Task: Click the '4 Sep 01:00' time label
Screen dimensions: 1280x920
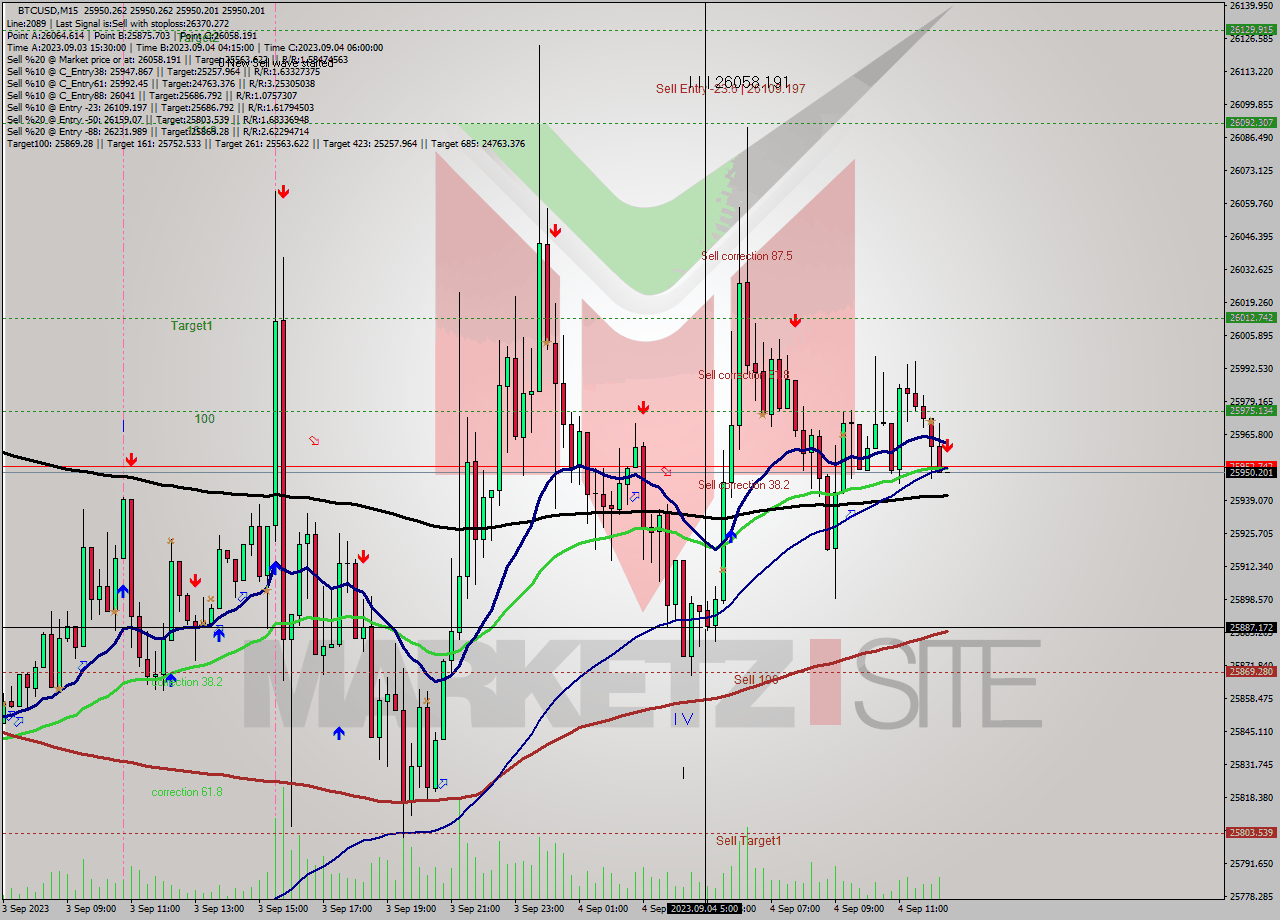Action: point(603,908)
